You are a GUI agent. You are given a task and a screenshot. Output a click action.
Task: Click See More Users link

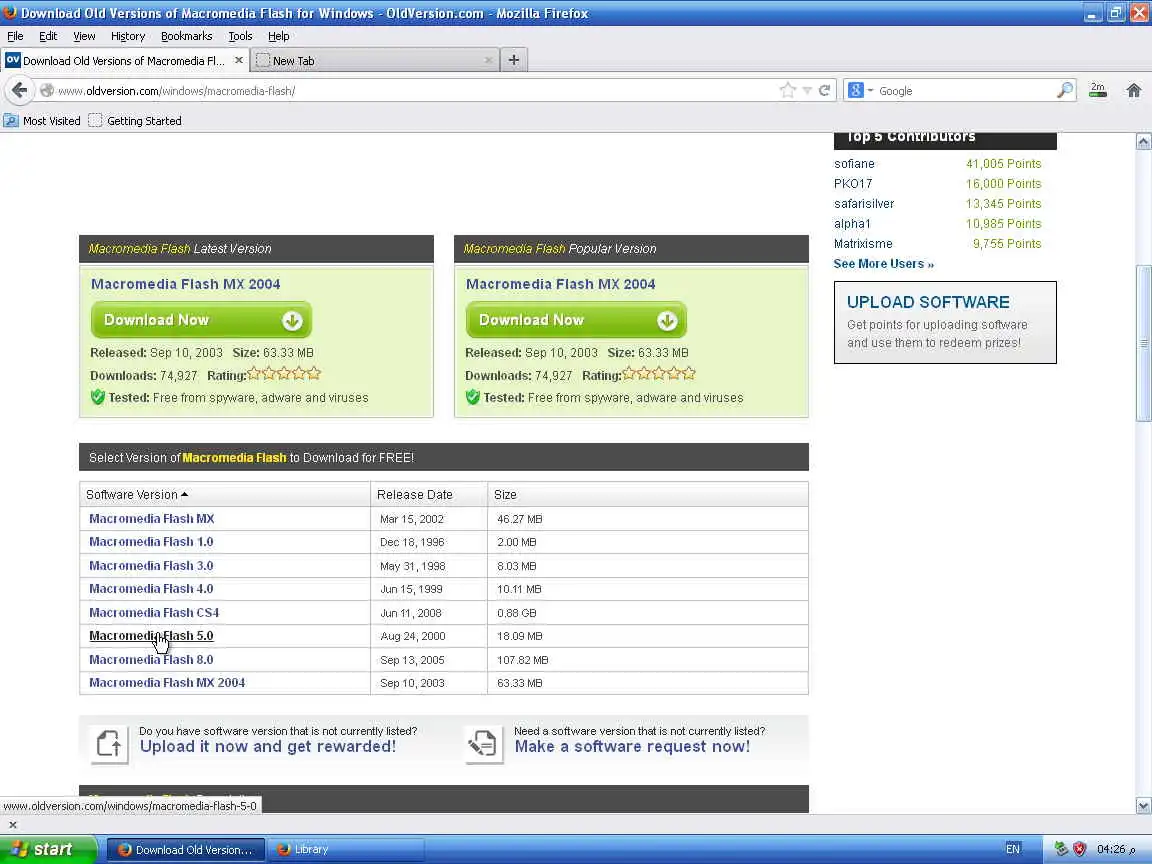click(883, 264)
